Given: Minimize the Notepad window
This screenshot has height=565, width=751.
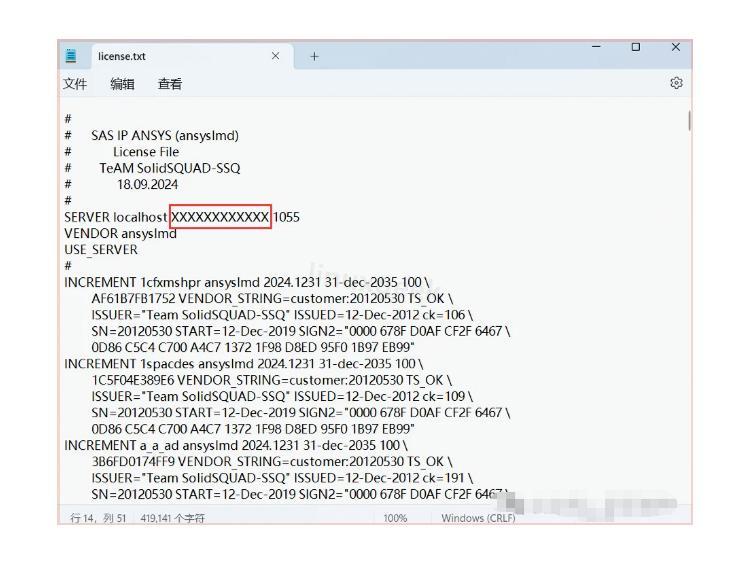Looking at the screenshot, I should tap(597, 48).
